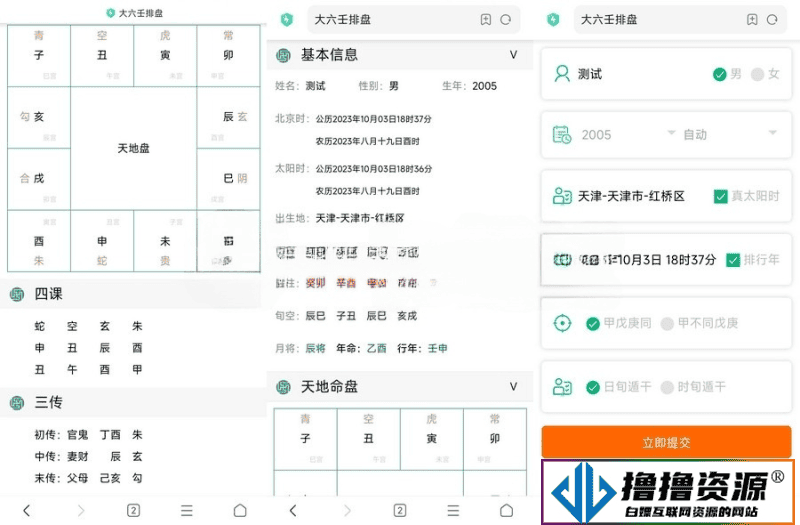Go forward on the 基本信息 screen's bottom bar
Screen dimensions: 800x525
point(347,510)
